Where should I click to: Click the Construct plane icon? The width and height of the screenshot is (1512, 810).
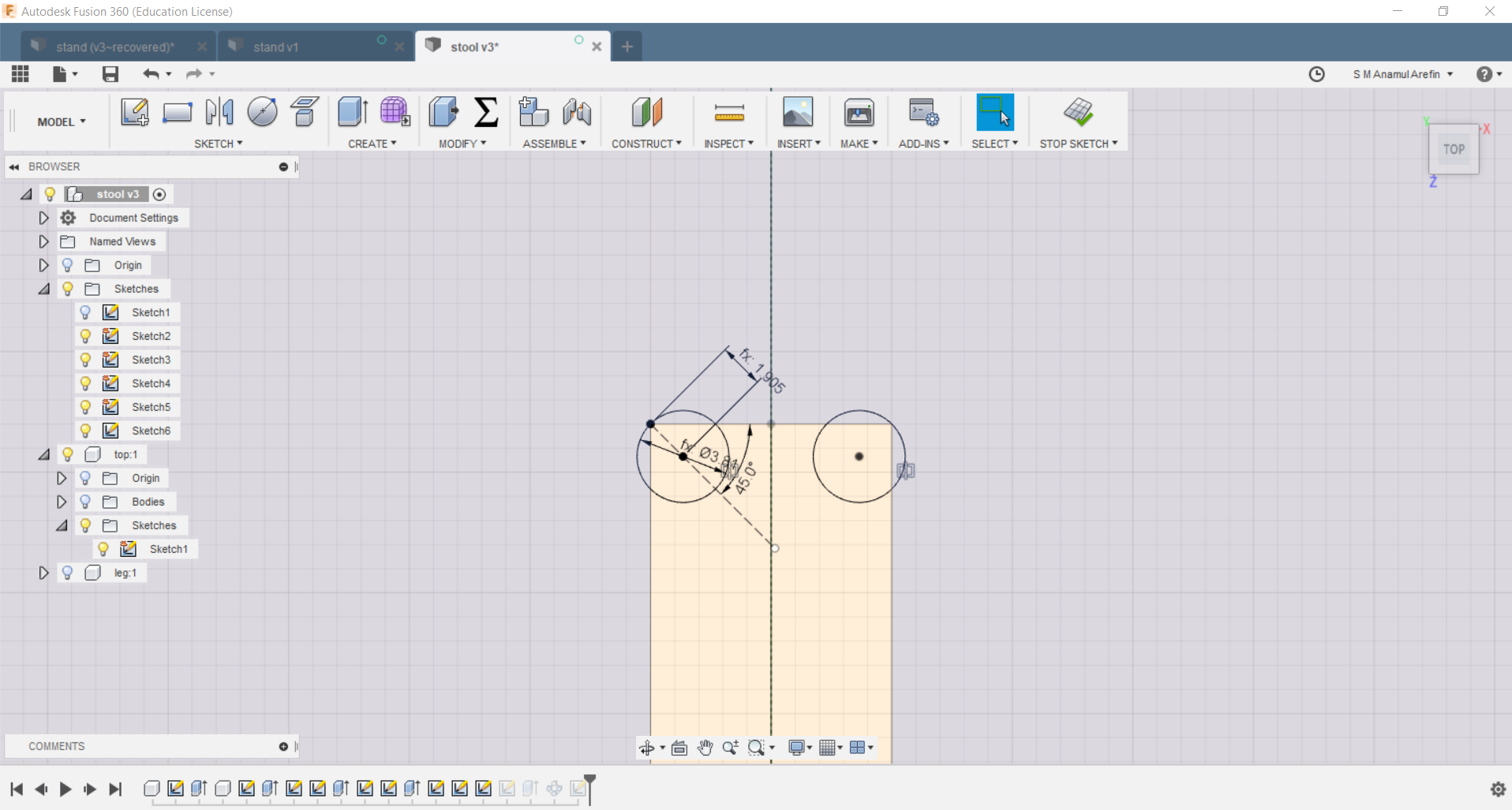pyautogui.click(x=647, y=112)
